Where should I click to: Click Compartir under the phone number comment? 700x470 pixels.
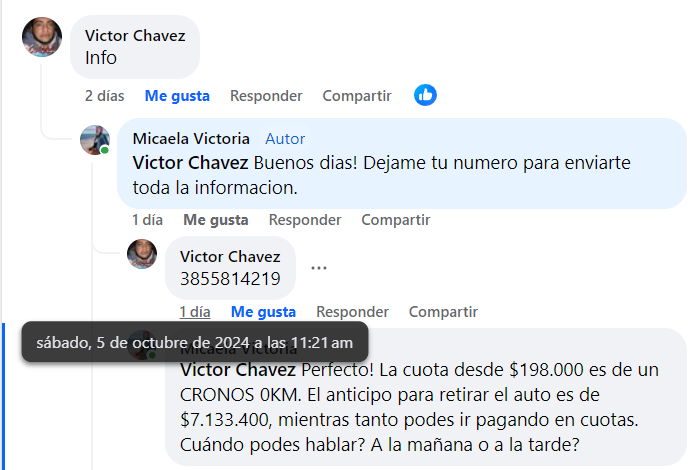(x=443, y=312)
